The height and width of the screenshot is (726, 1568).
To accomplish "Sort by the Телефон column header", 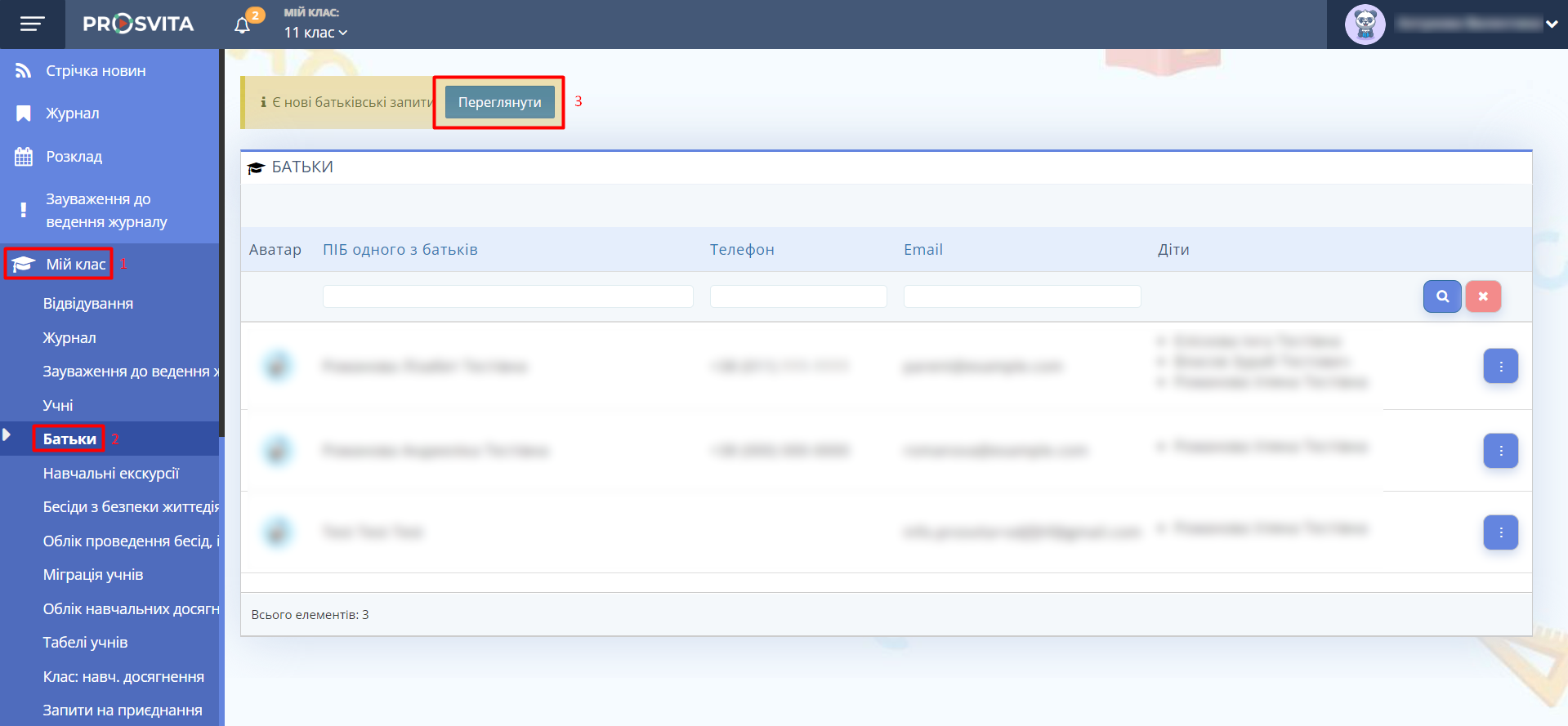I will coord(741,250).
